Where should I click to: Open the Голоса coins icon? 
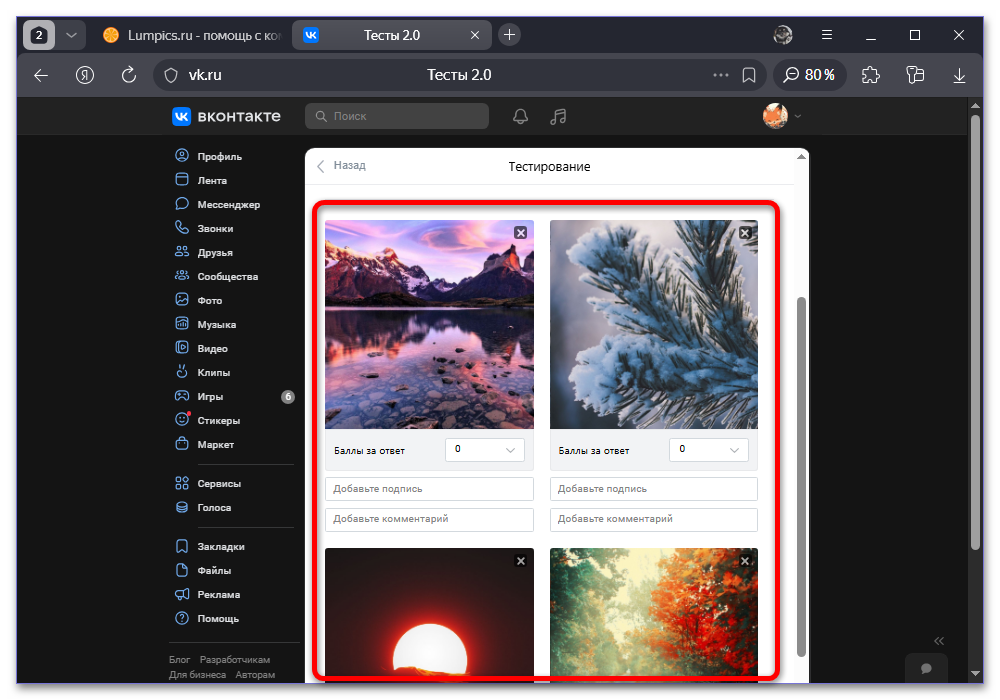182,507
